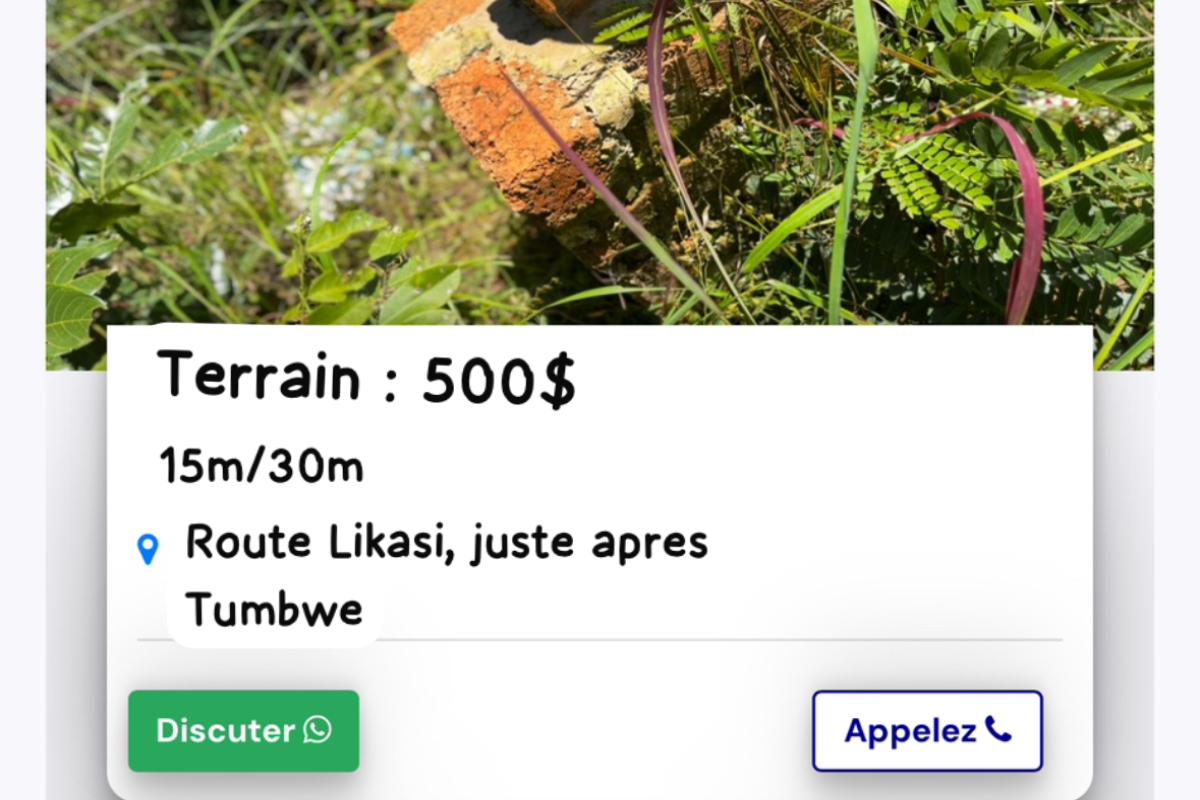Click the Discuter text label
Image resolution: width=1200 pixels, height=800 pixels.
225,731
